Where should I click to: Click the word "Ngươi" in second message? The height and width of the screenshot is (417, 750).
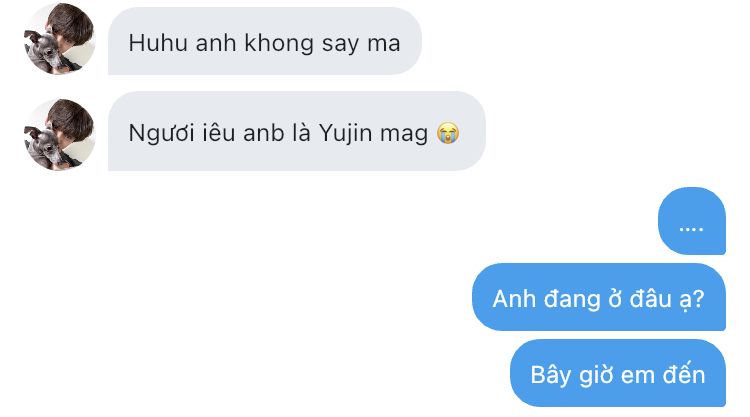(161, 133)
